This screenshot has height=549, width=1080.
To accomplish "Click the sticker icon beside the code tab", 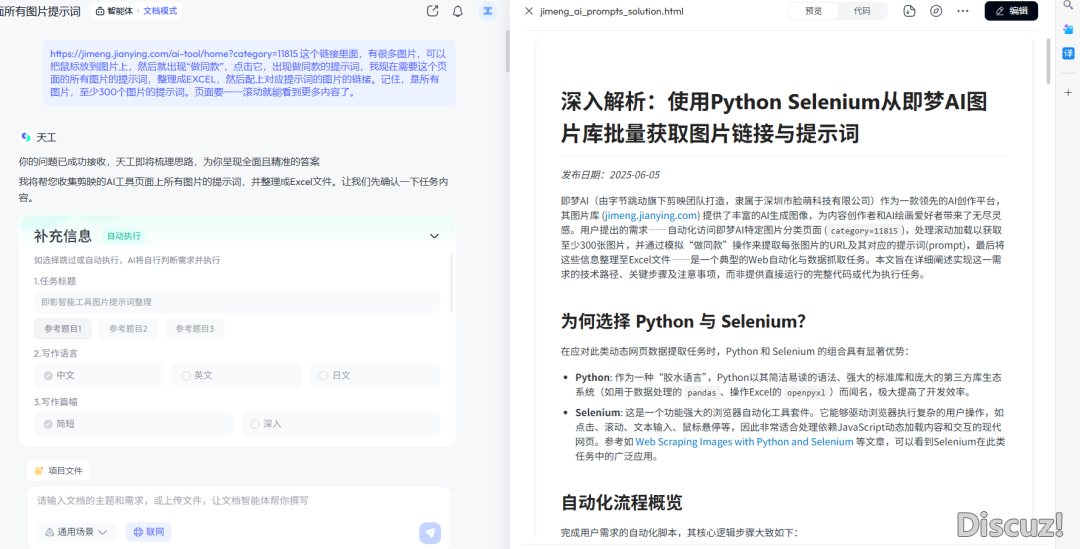I will (x=909, y=11).
